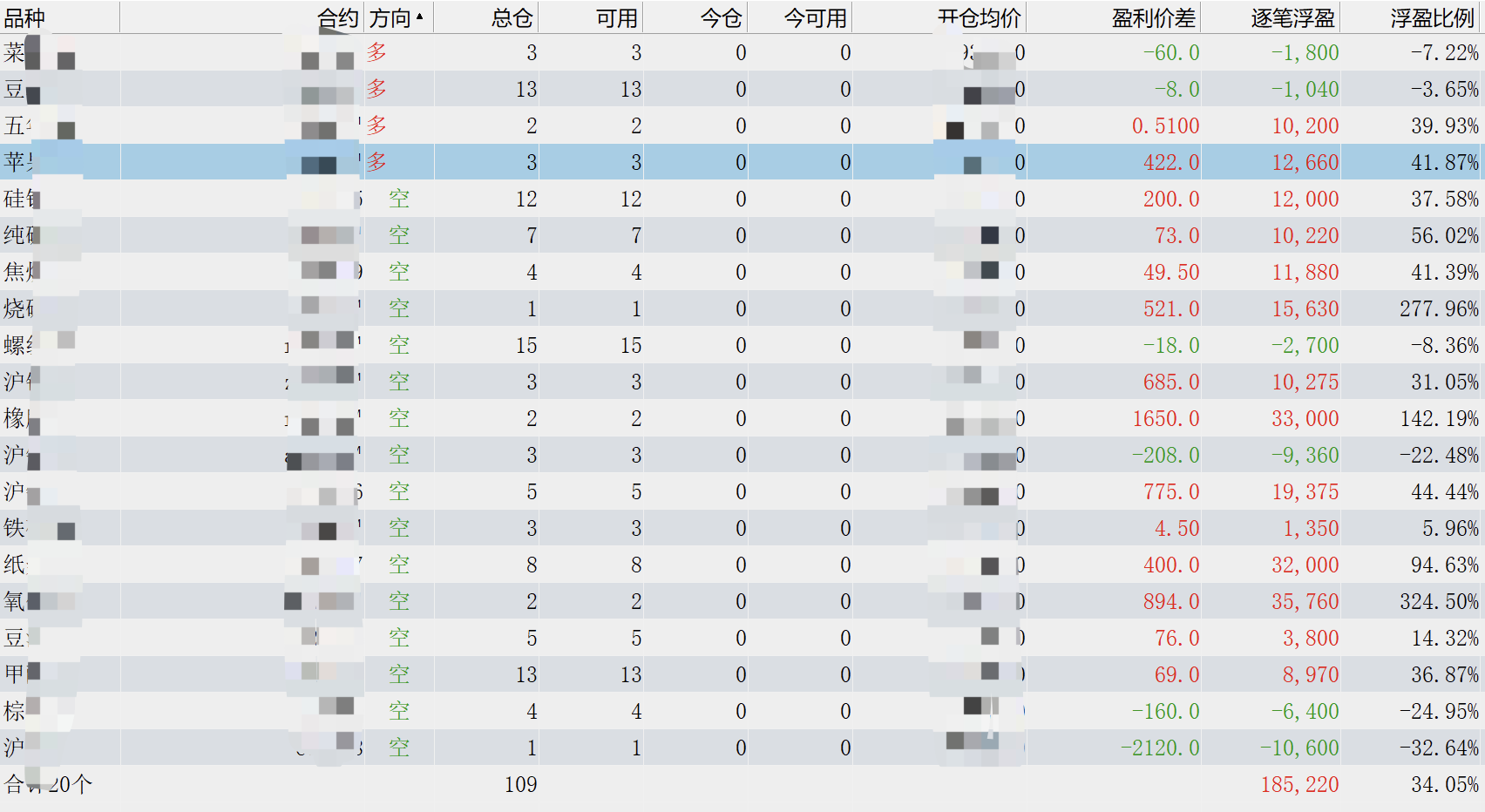Sort by the 浮盈比例 column header
Image resolution: width=1485 pixels, height=812 pixels.
pyautogui.click(x=1432, y=17)
